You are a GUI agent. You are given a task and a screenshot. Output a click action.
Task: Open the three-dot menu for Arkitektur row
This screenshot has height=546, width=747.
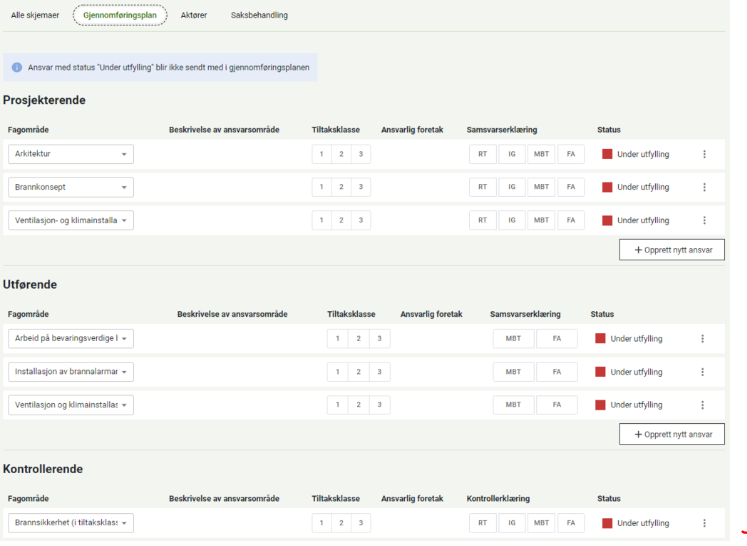pyautogui.click(x=704, y=154)
